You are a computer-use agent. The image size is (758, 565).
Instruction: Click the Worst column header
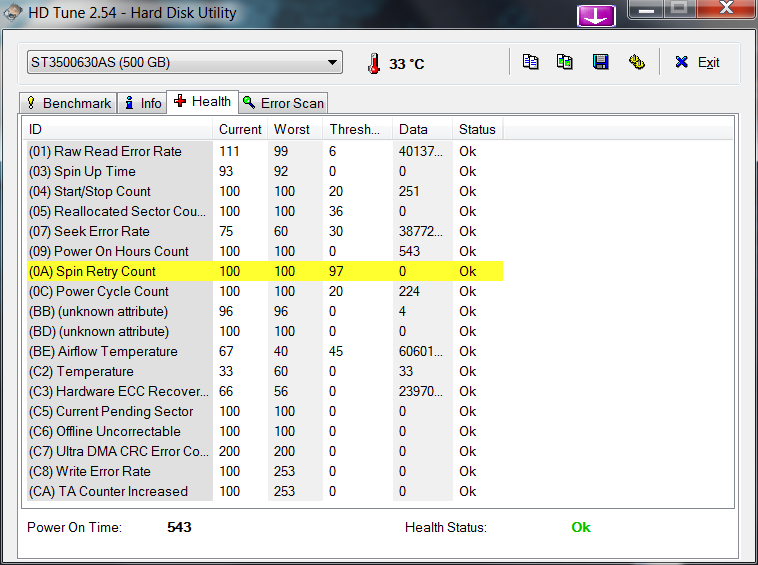pos(295,130)
